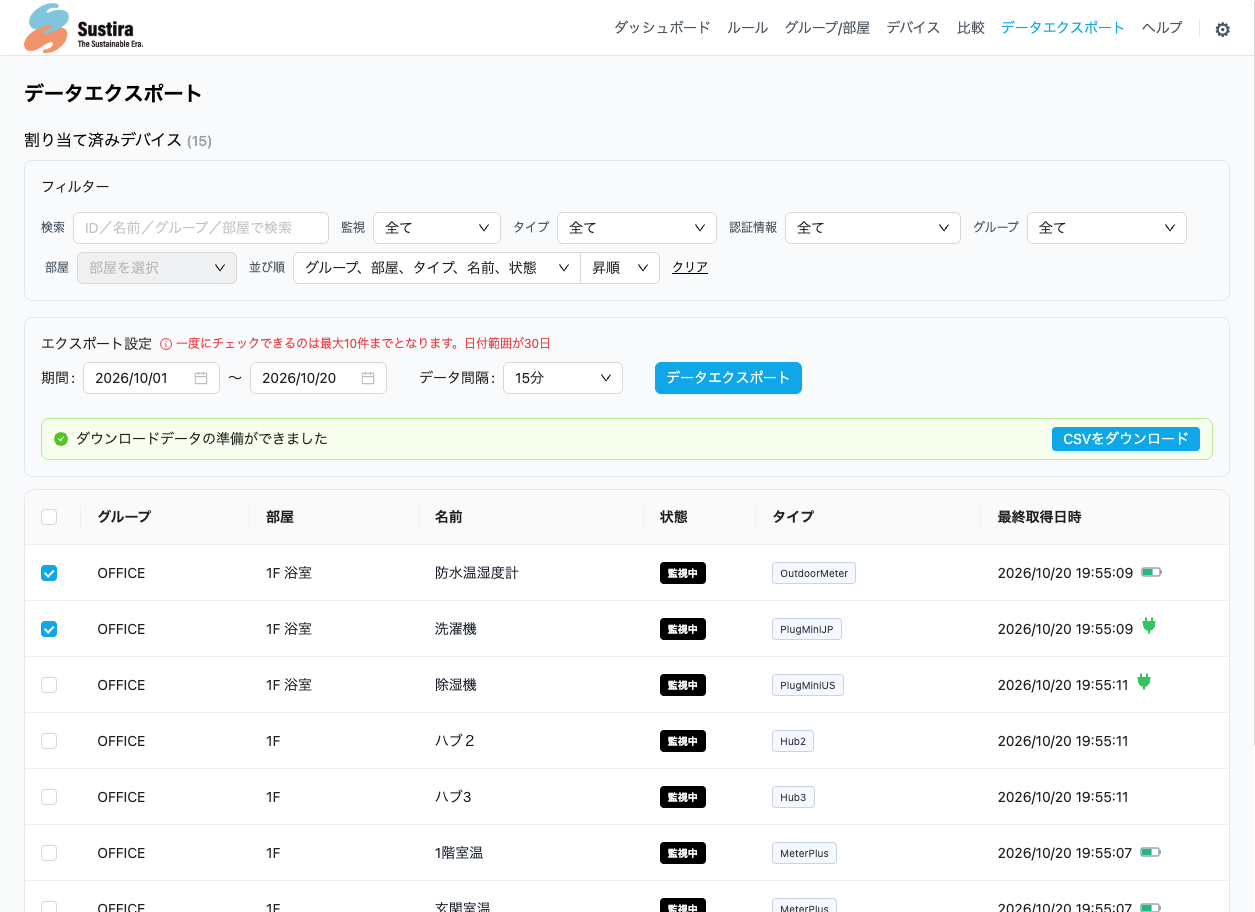Click the device name 除湿機

point(456,685)
